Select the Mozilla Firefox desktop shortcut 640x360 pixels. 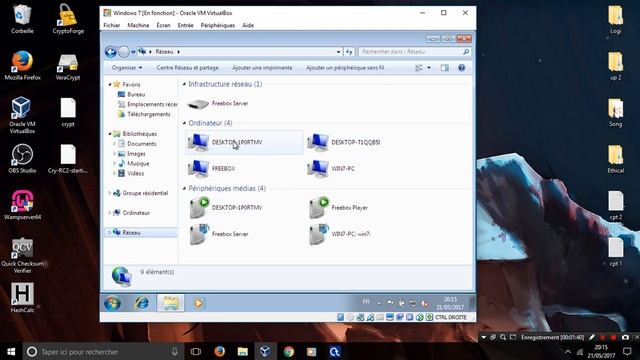22,65
